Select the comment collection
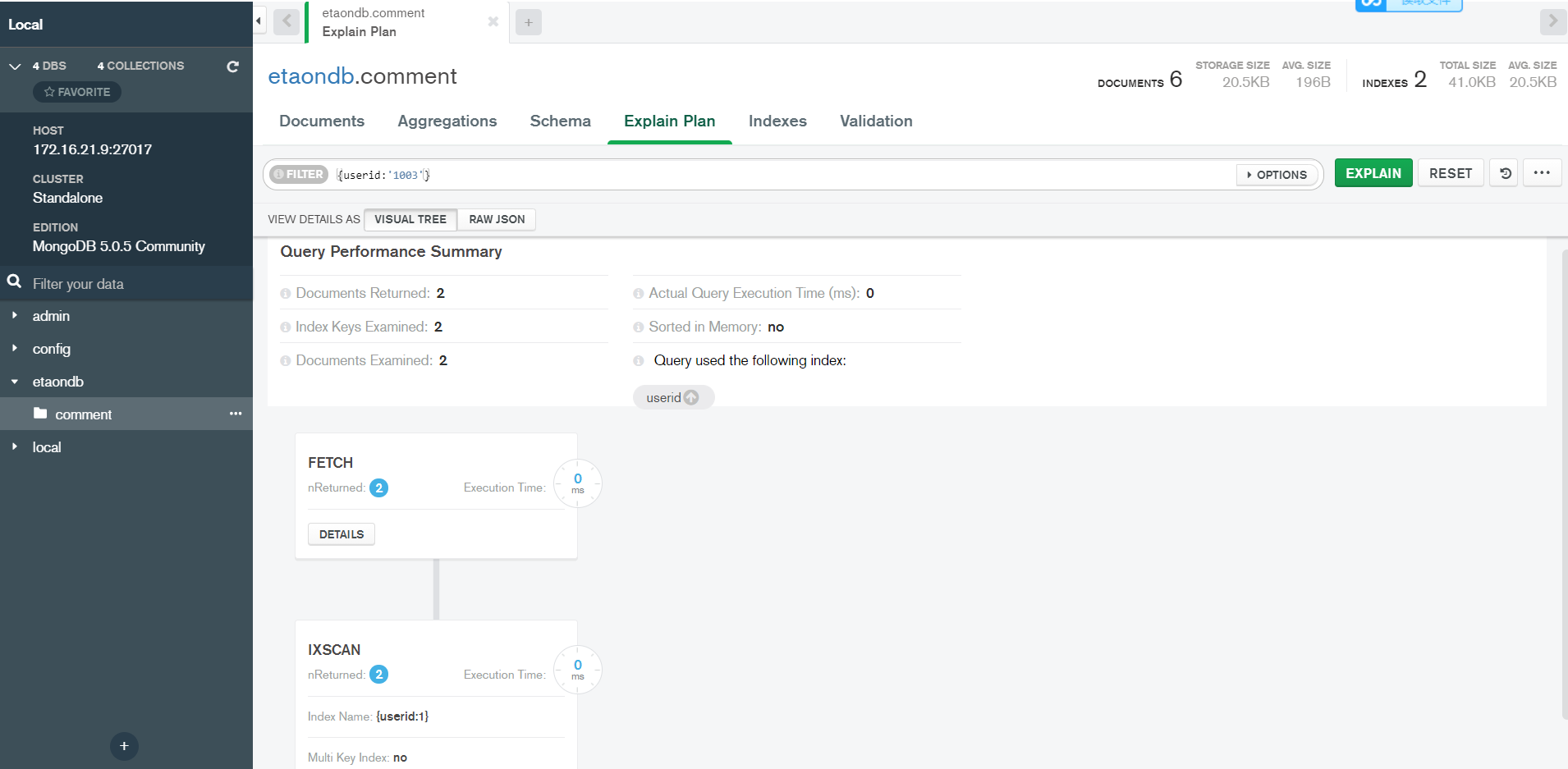This screenshot has width=1568, height=769. pos(126,414)
